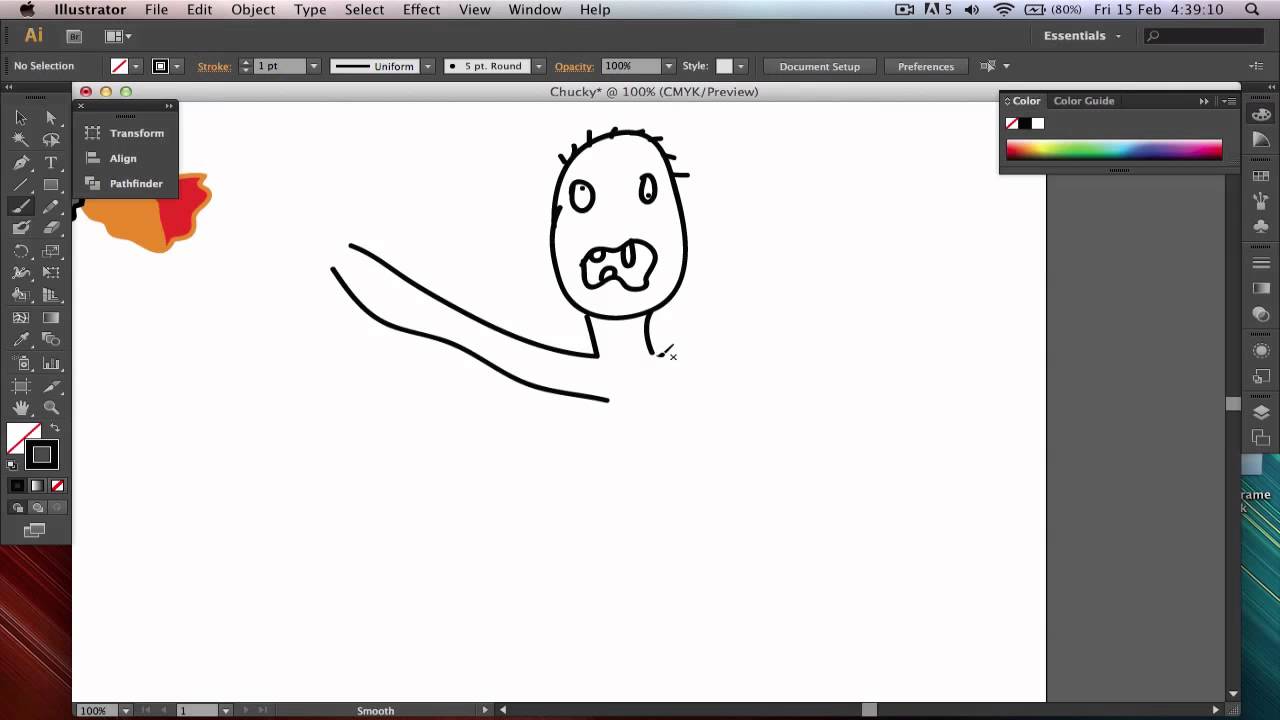Open the Pathfinder panel entry
The height and width of the screenshot is (720, 1280).
click(125, 184)
